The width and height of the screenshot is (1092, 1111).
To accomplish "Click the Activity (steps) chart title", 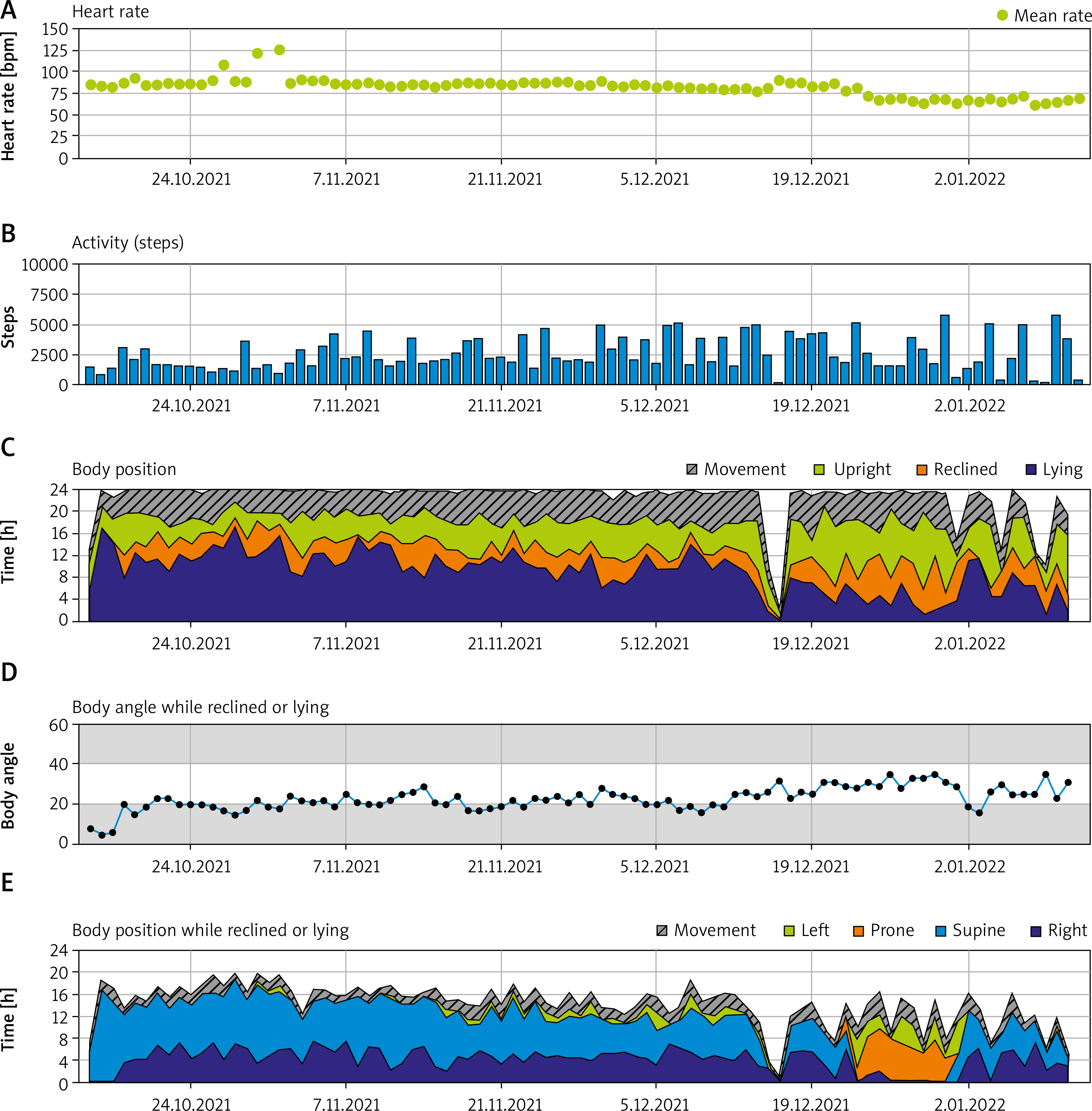I will (x=128, y=243).
